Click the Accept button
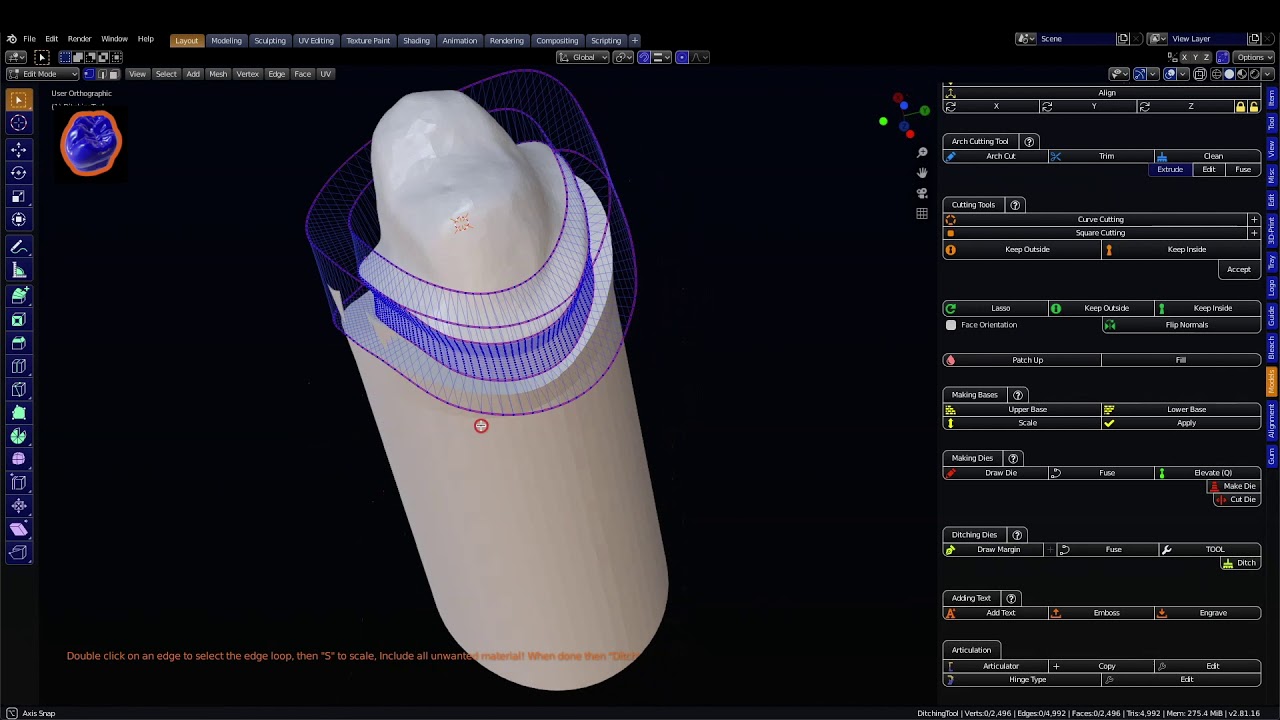This screenshot has height=720, width=1280. click(x=1239, y=270)
